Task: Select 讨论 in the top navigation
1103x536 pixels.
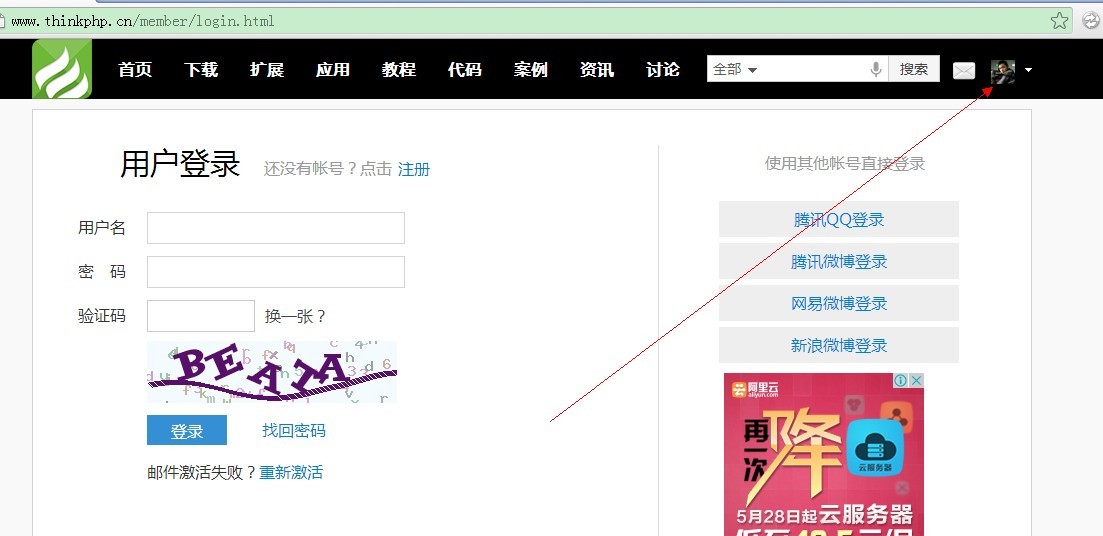Action: pyautogui.click(x=663, y=69)
